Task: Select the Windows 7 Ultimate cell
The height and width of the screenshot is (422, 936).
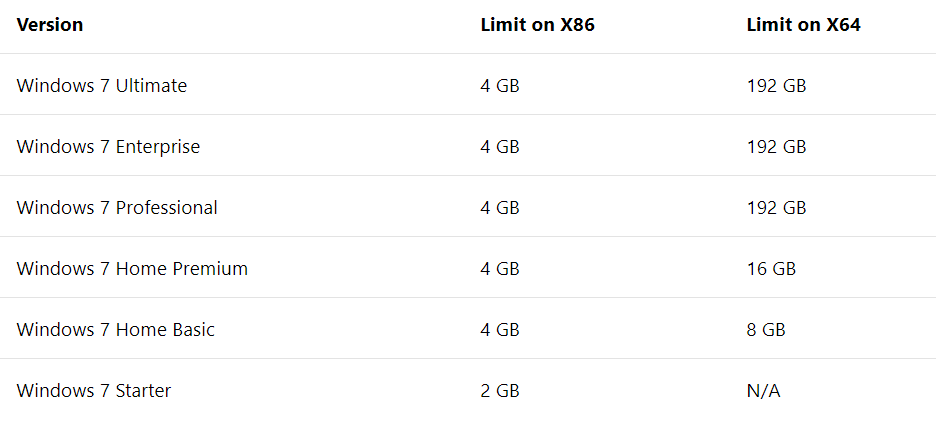Action: click(102, 85)
